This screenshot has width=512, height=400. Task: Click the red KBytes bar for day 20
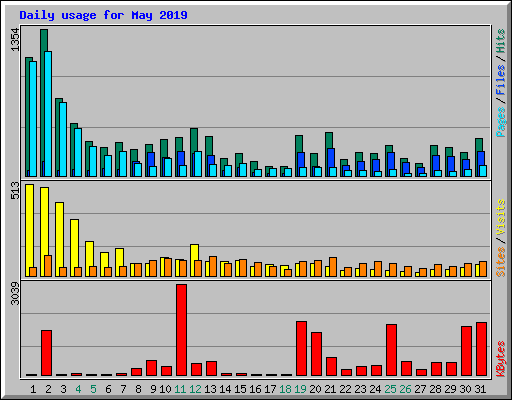click(x=316, y=354)
